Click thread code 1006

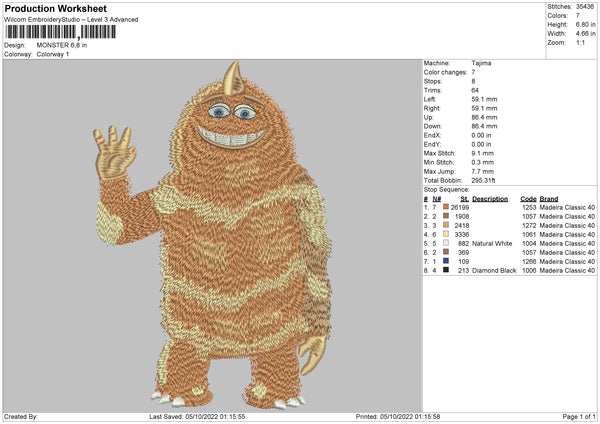529,271
